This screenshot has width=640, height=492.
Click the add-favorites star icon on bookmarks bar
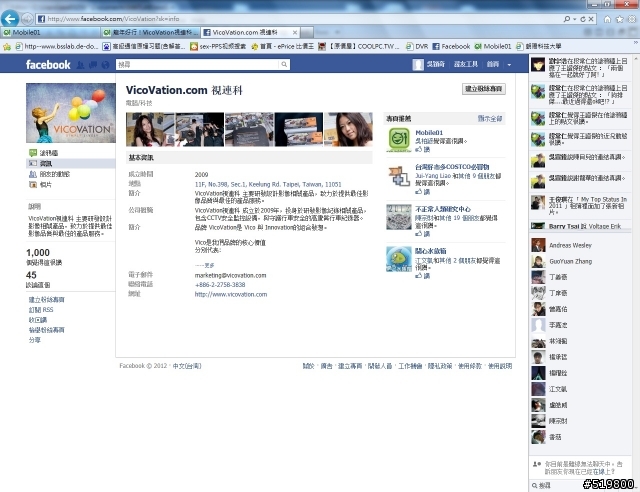click(x=7, y=47)
